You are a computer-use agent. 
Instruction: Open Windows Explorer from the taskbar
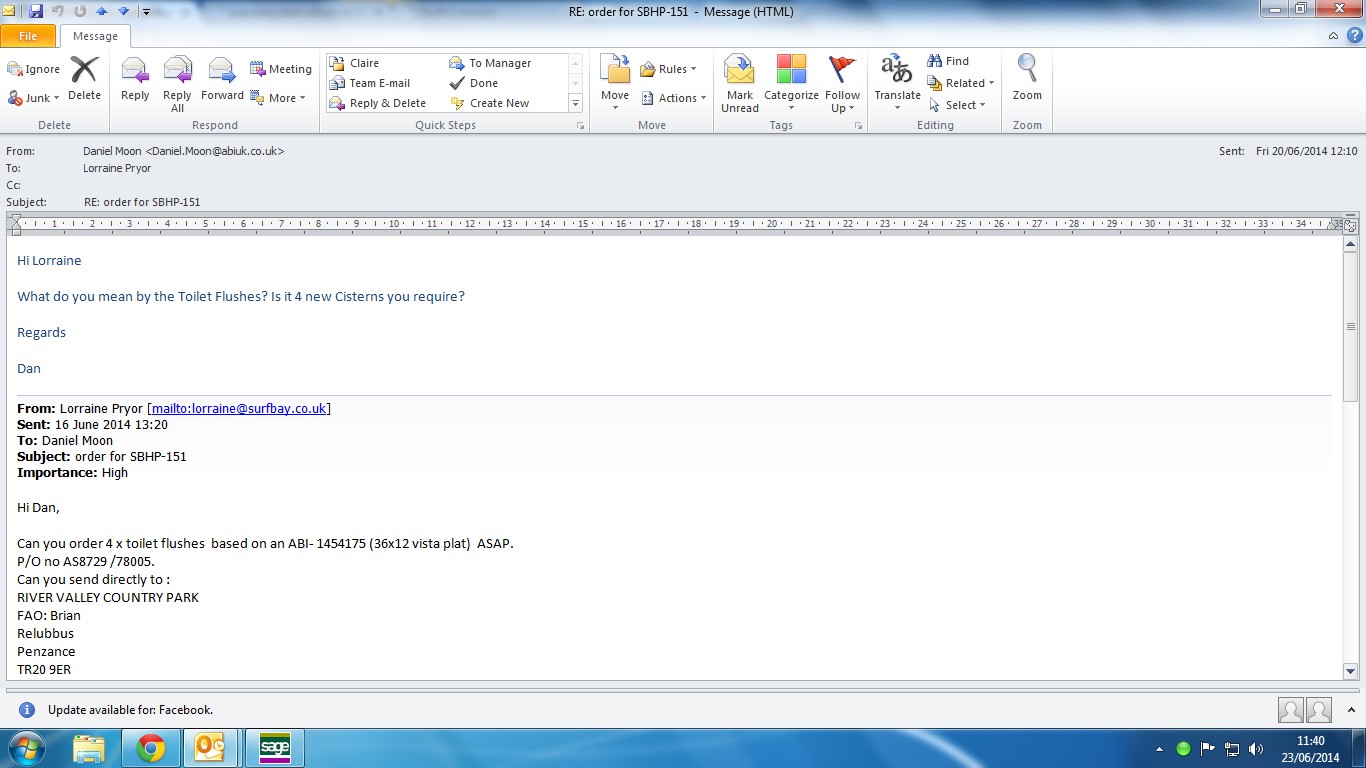(x=89, y=748)
